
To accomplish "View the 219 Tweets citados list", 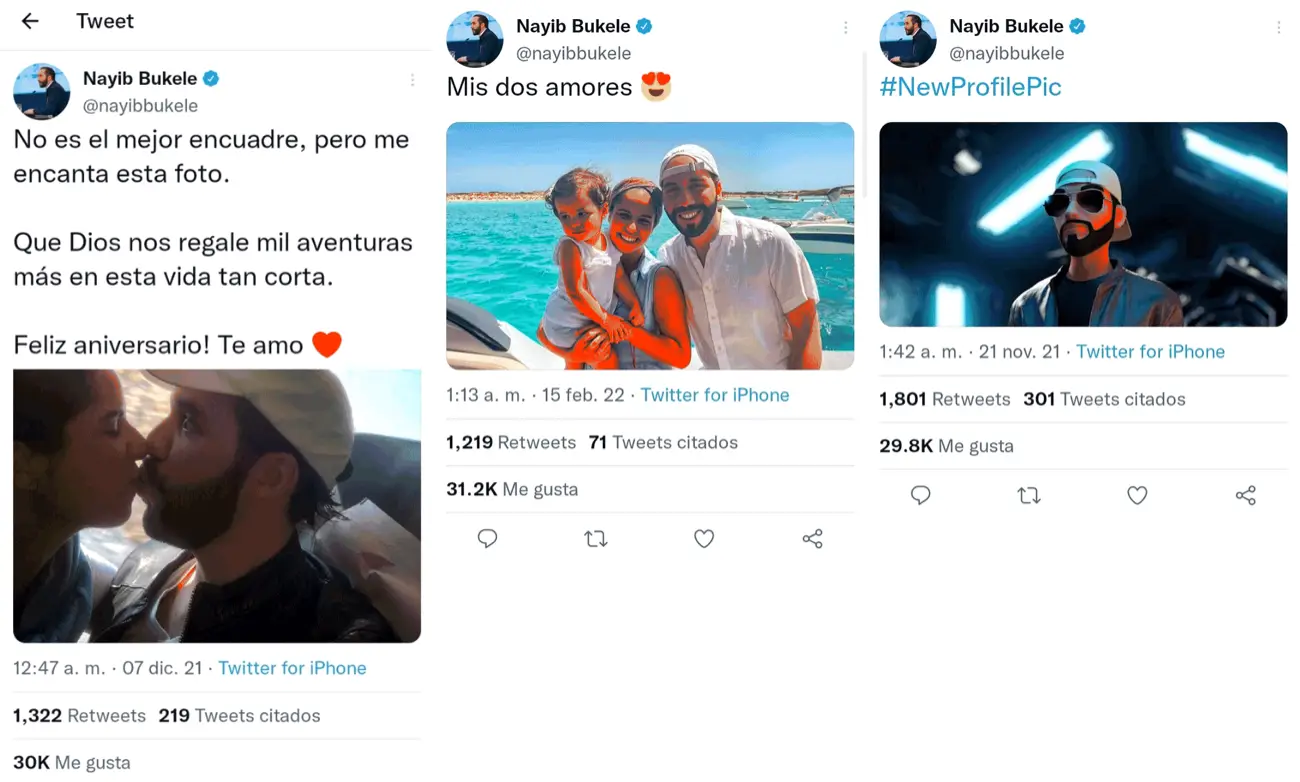I will pos(240,716).
